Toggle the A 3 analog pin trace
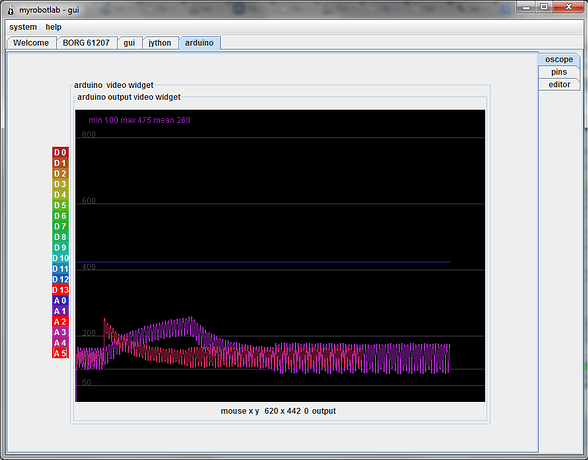Image resolution: width=588 pixels, height=460 pixels. 60,332
